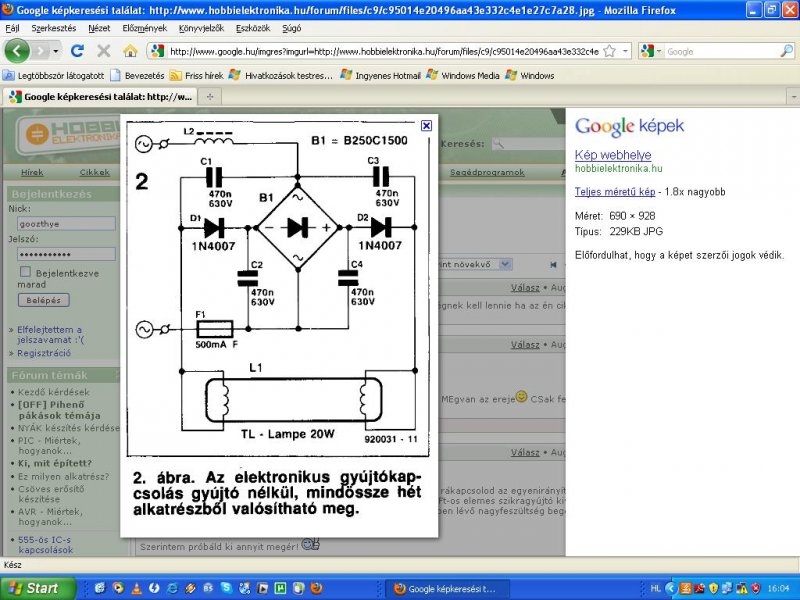Open the Súgó menu

pyautogui.click(x=291, y=28)
